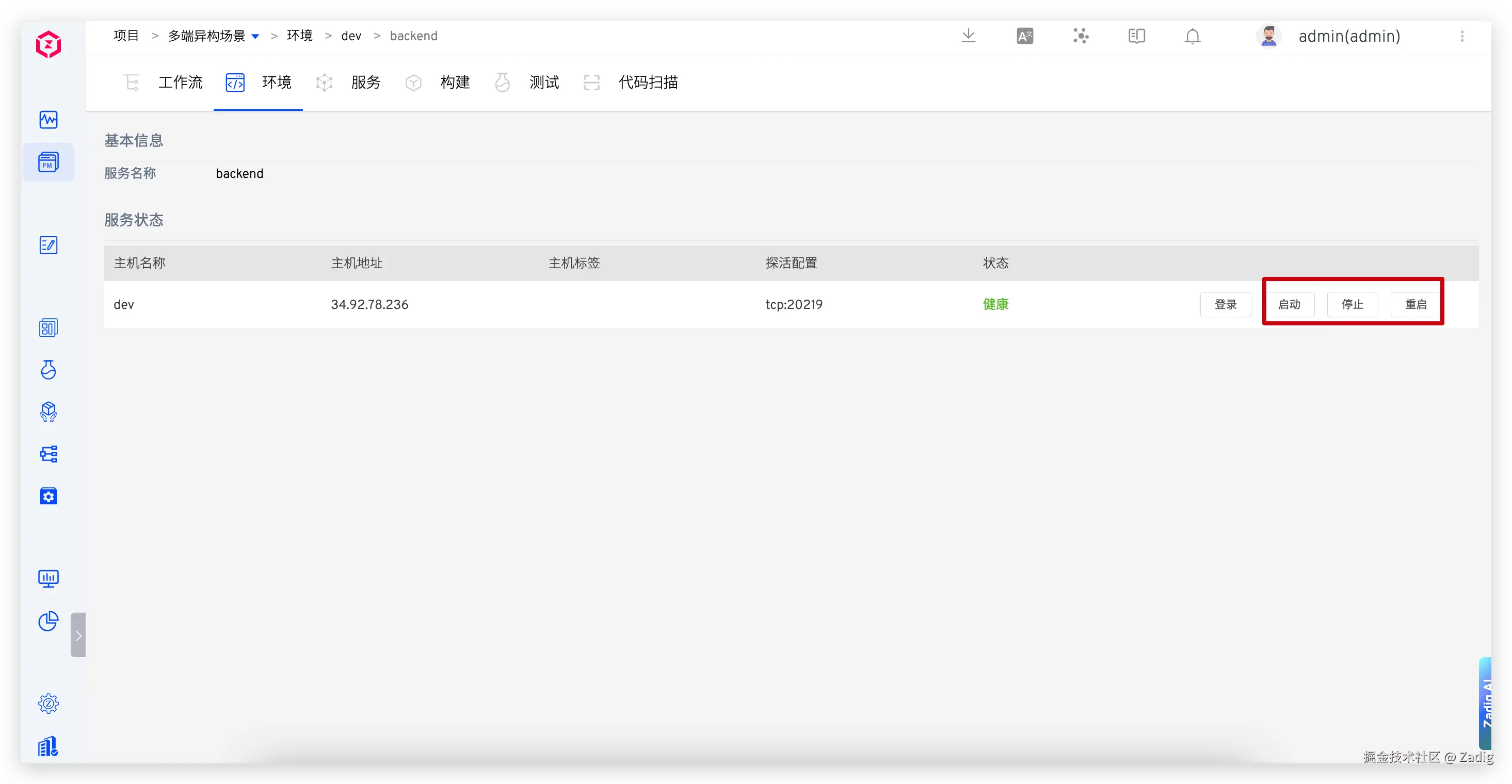
Task: Switch language with the translate icon
Action: (x=1025, y=37)
